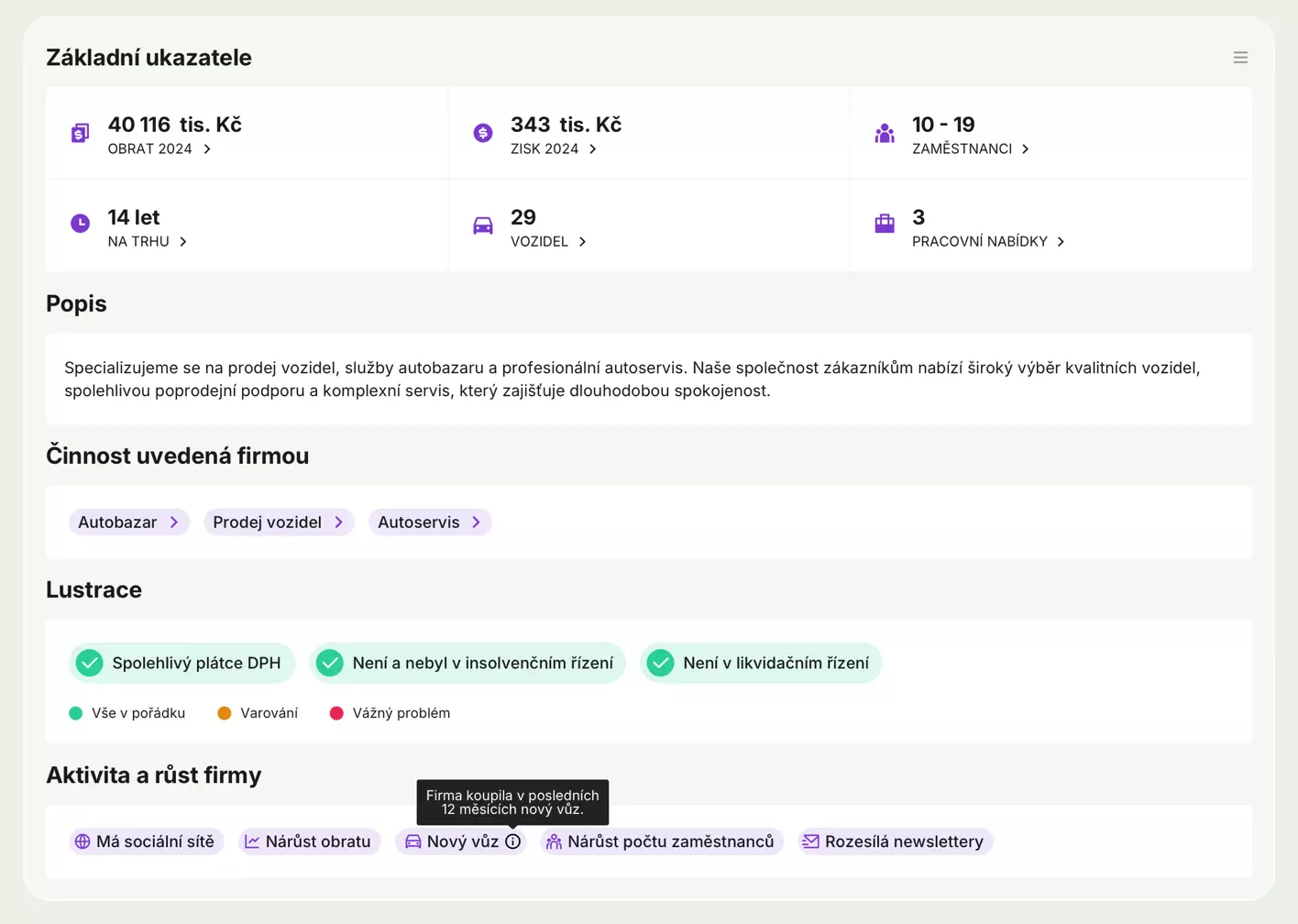Open the VOZIDEL link

[x=549, y=241]
